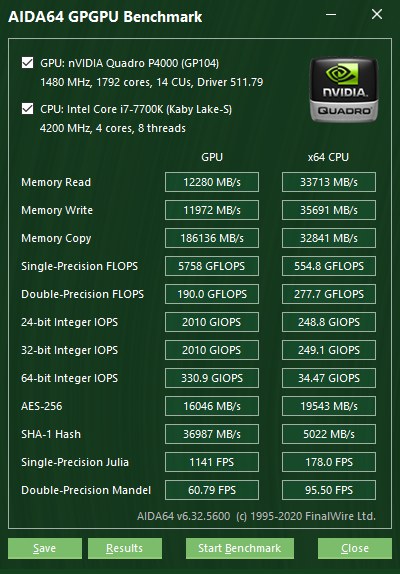Select CPU 64-bit Integer IOPS result
The image size is (400, 574).
[x=329, y=378]
